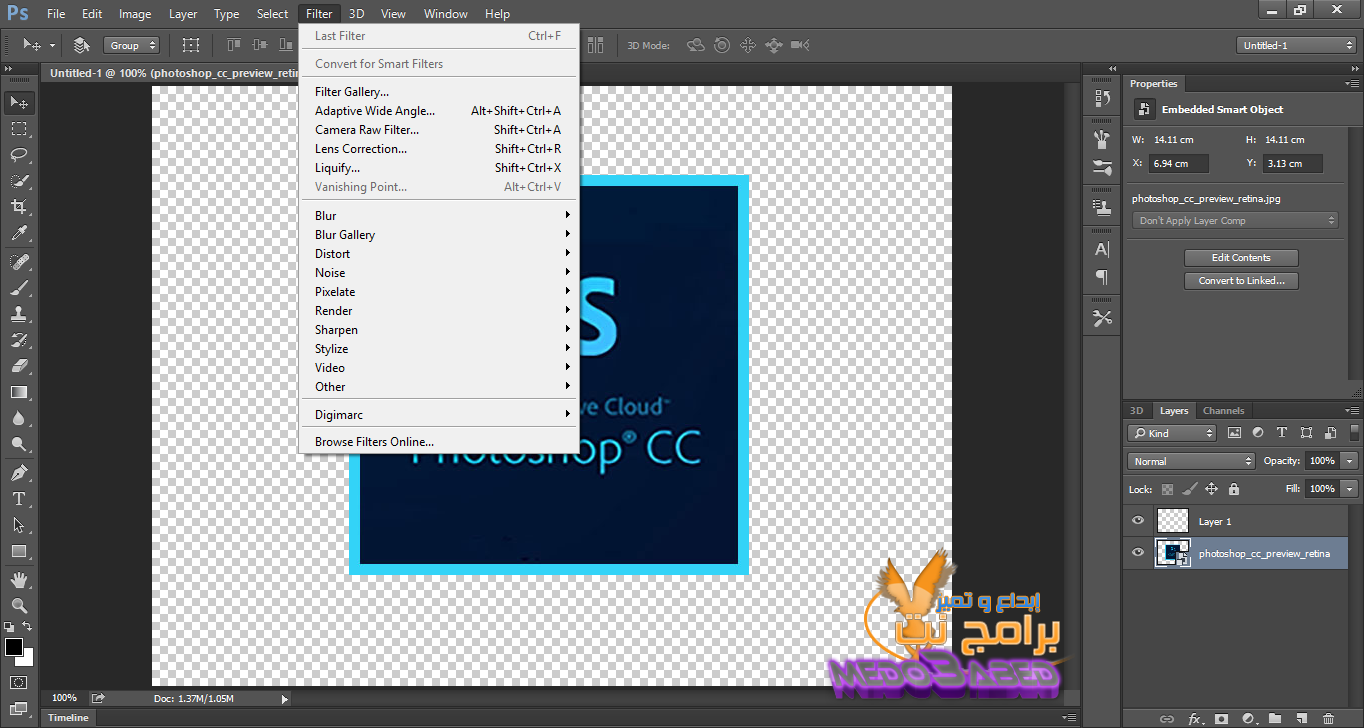This screenshot has height=728, width=1364.
Task: Hide Layer 1 with its eye icon
Action: pyautogui.click(x=1137, y=521)
